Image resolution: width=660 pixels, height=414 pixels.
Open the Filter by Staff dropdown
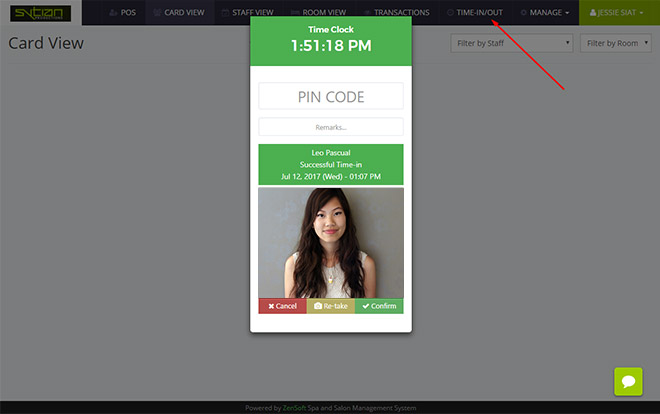(512, 43)
